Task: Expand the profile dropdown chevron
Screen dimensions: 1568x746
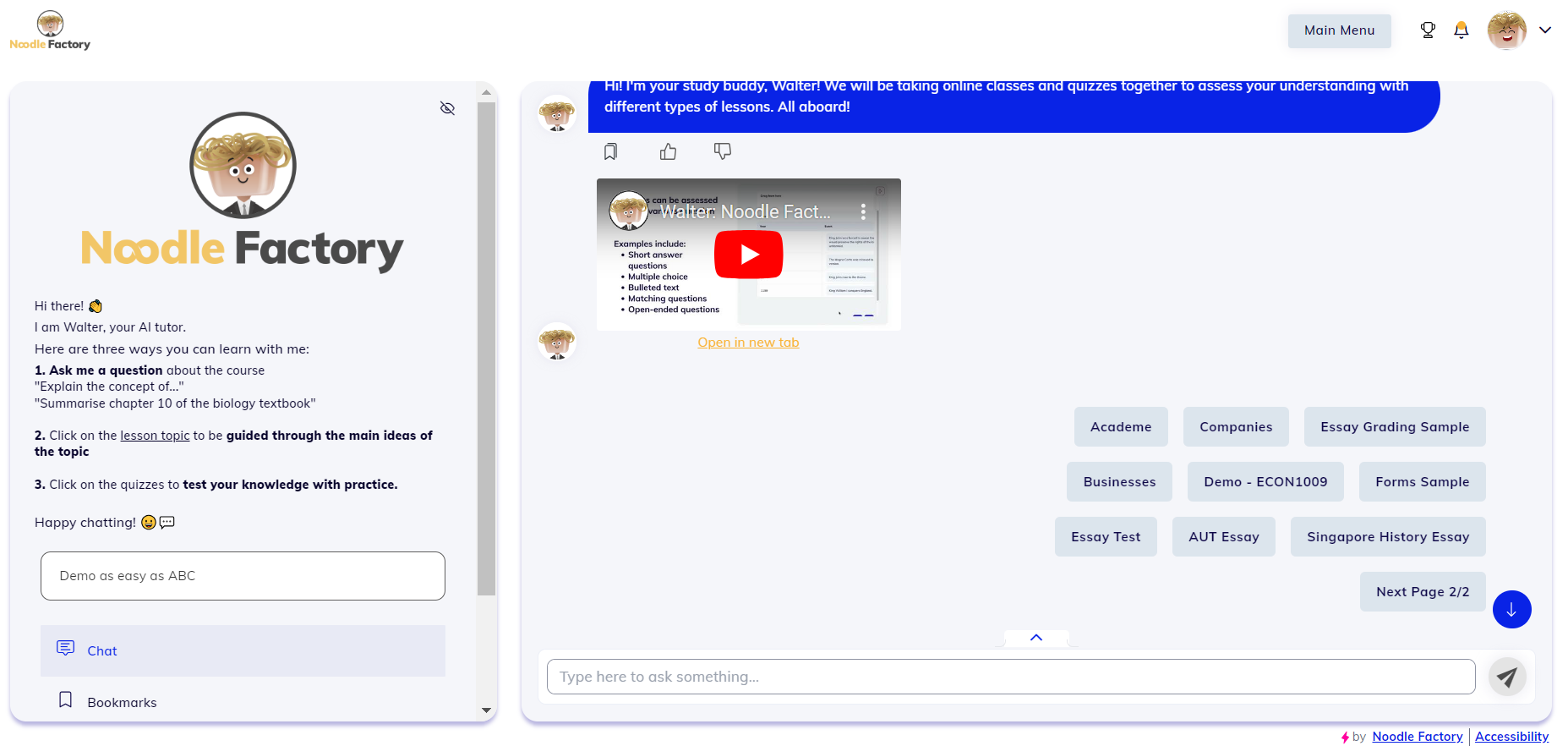Action: click(x=1545, y=30)
